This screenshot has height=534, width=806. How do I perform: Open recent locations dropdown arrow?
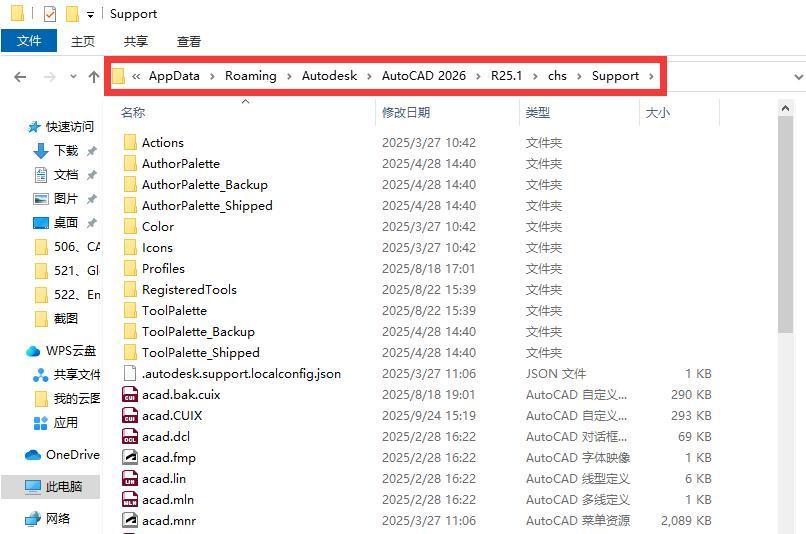pyautogui.click(x=74, y=77)
